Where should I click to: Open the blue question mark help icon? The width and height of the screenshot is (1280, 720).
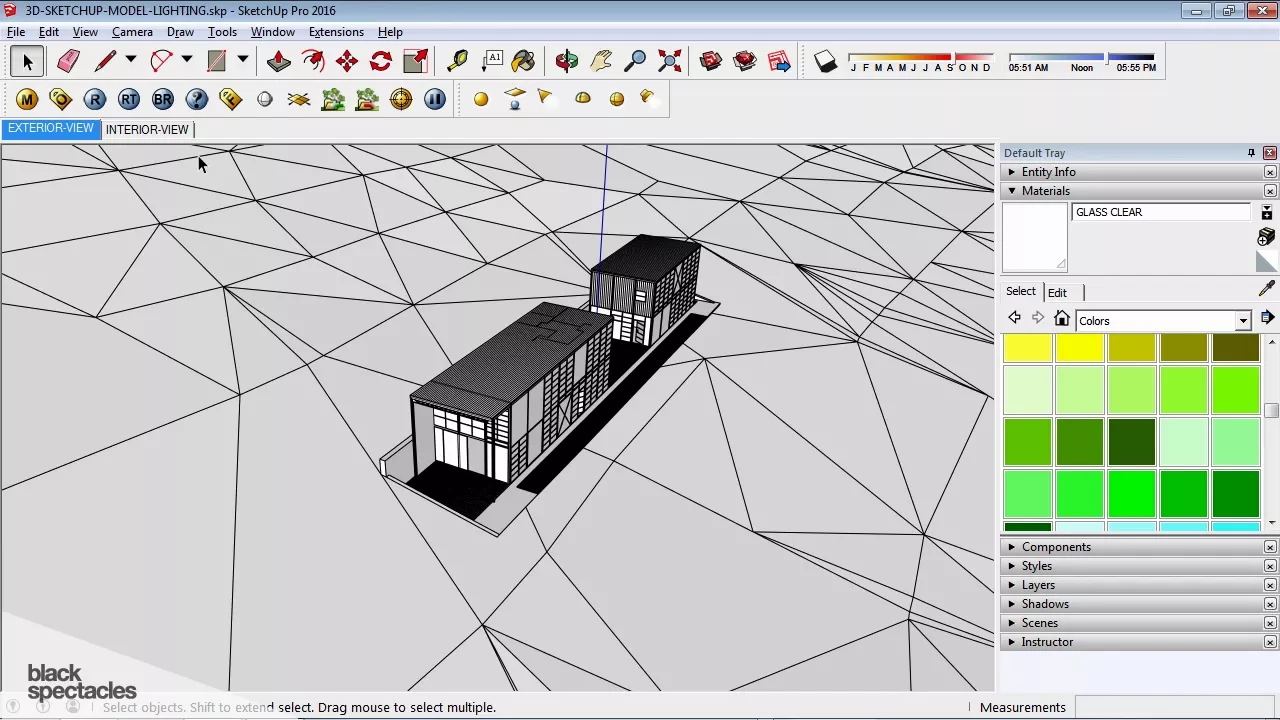pos(197,99)
